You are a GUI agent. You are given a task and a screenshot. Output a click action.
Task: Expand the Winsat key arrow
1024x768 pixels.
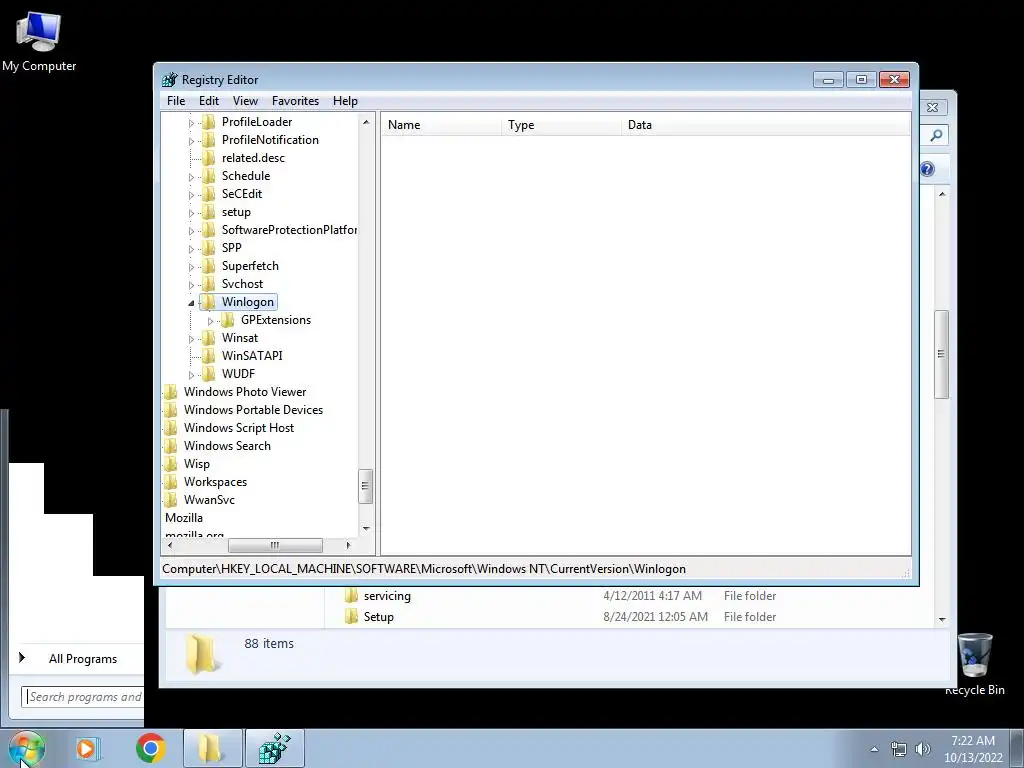click(191, 339)
